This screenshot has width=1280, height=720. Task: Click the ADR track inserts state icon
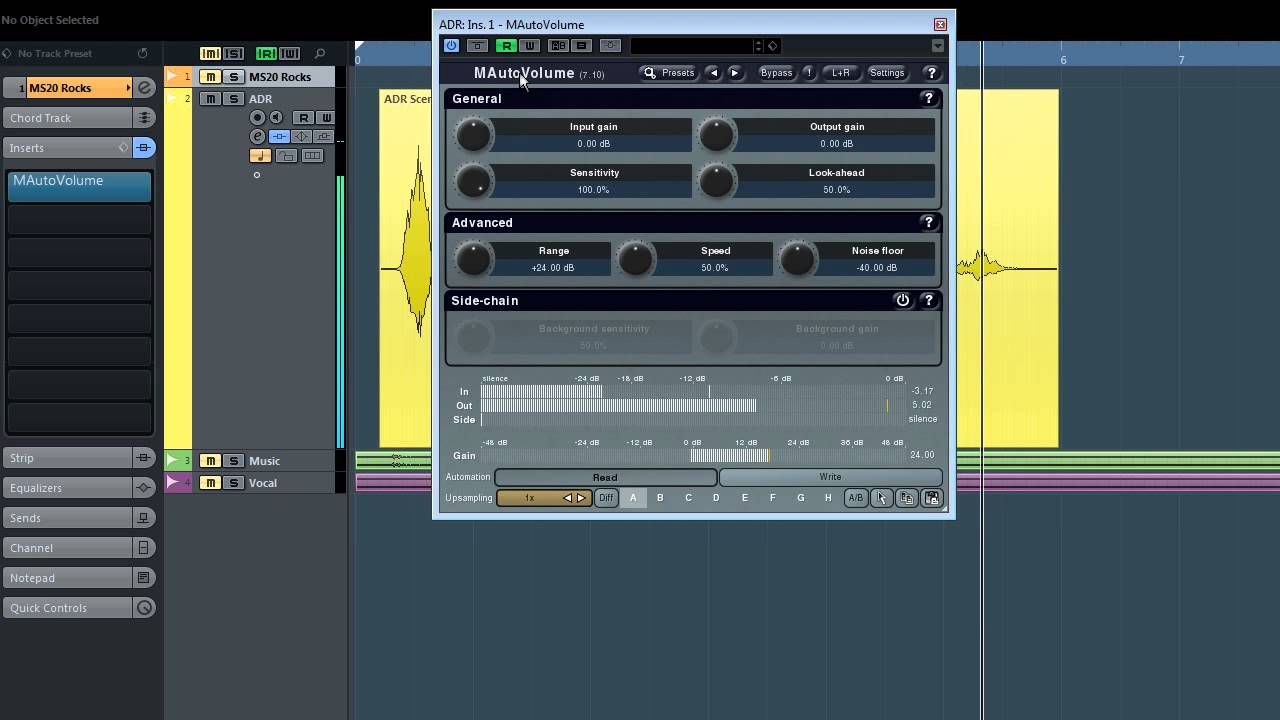(x=280, y=136)
